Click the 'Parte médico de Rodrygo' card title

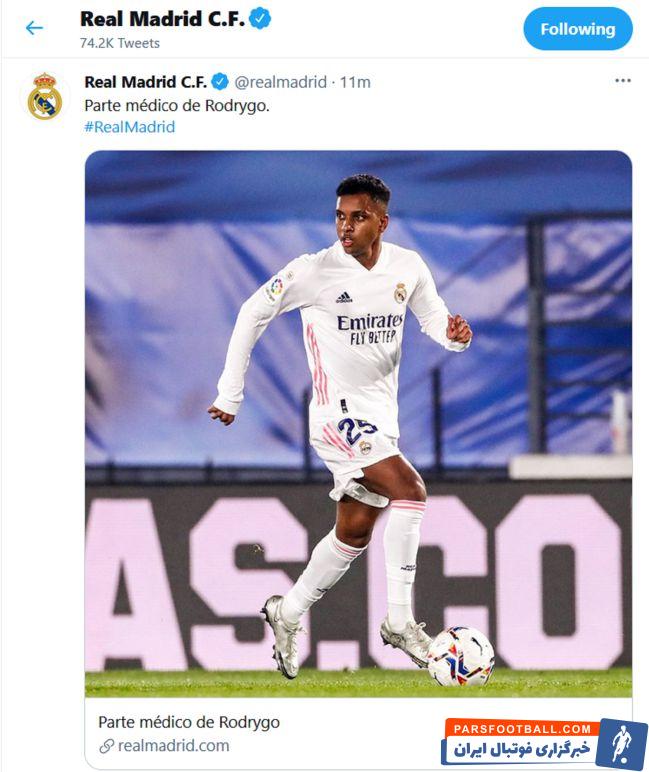(189, 722)
